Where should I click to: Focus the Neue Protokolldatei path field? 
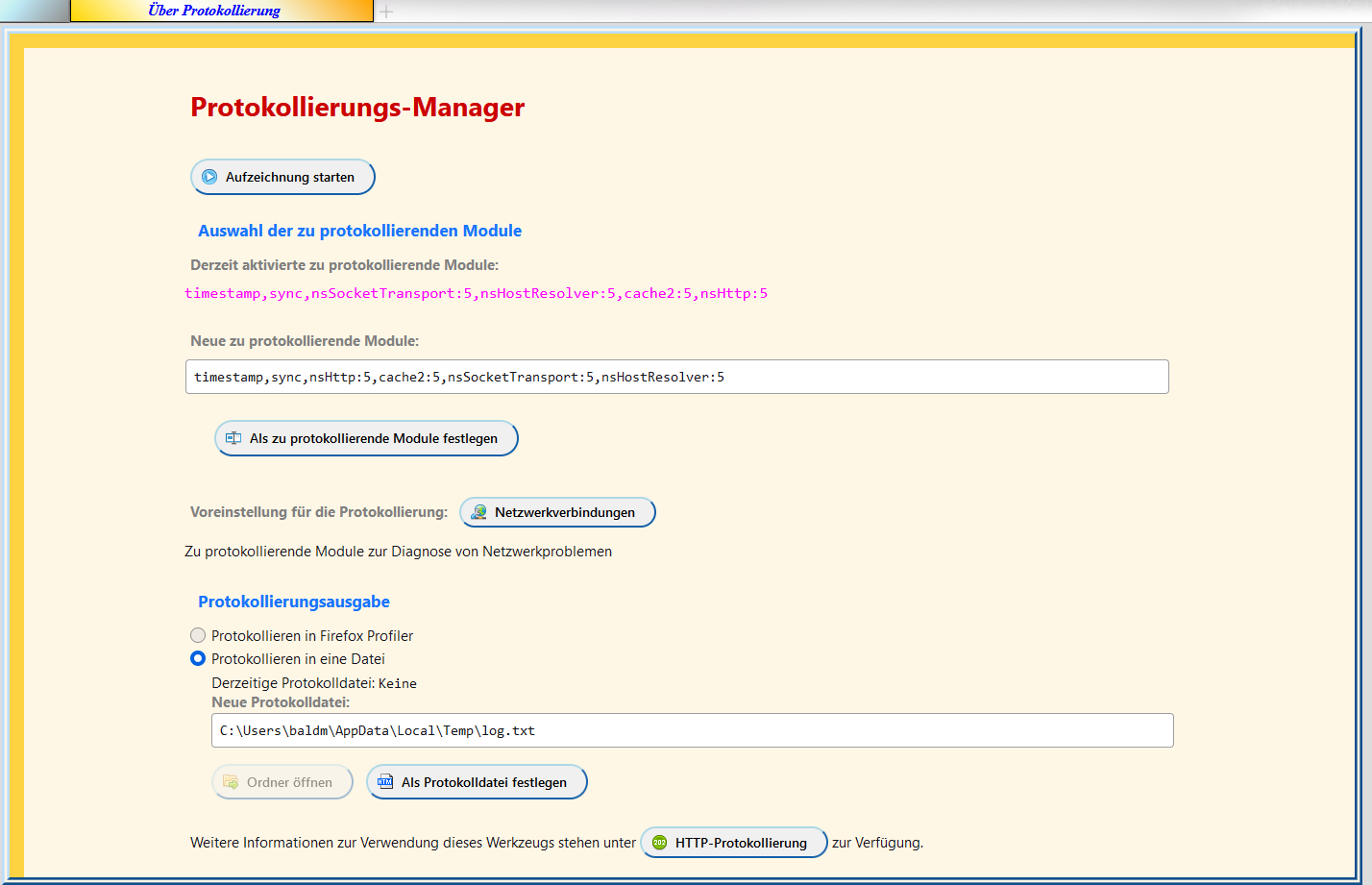click(x=693, y=730)
